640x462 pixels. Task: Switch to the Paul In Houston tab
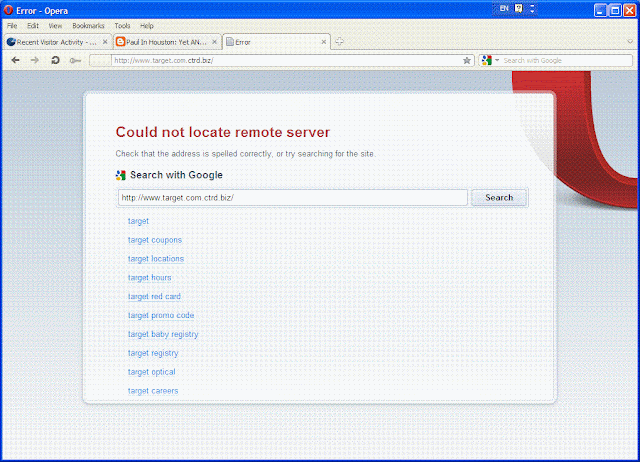pos(167,42)
